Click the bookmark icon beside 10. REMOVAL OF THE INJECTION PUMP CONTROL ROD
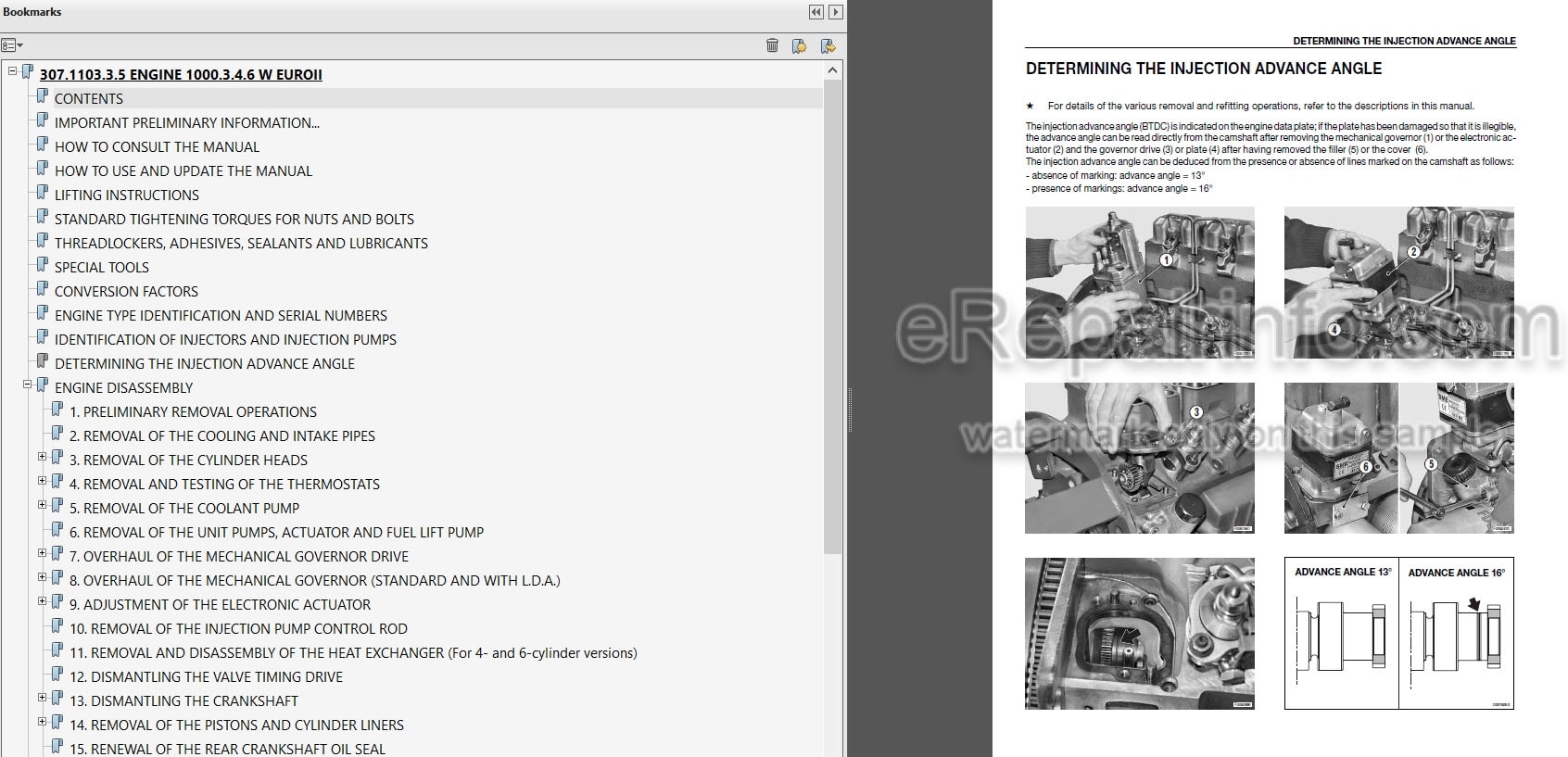Image resolution: width=1568 pixels, height=757 pixels. coord(57,626)
